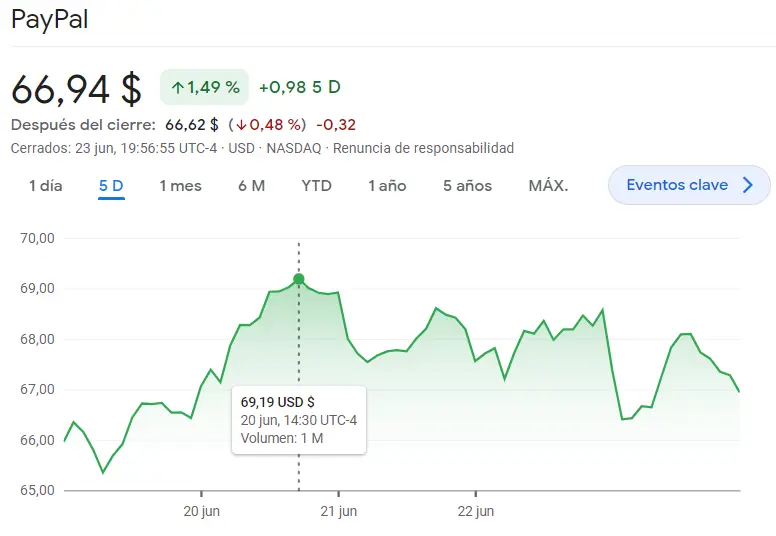This screenshot has width=776, height=536.
Task: Click the NASDAQ exchange text
Action: 294,148
